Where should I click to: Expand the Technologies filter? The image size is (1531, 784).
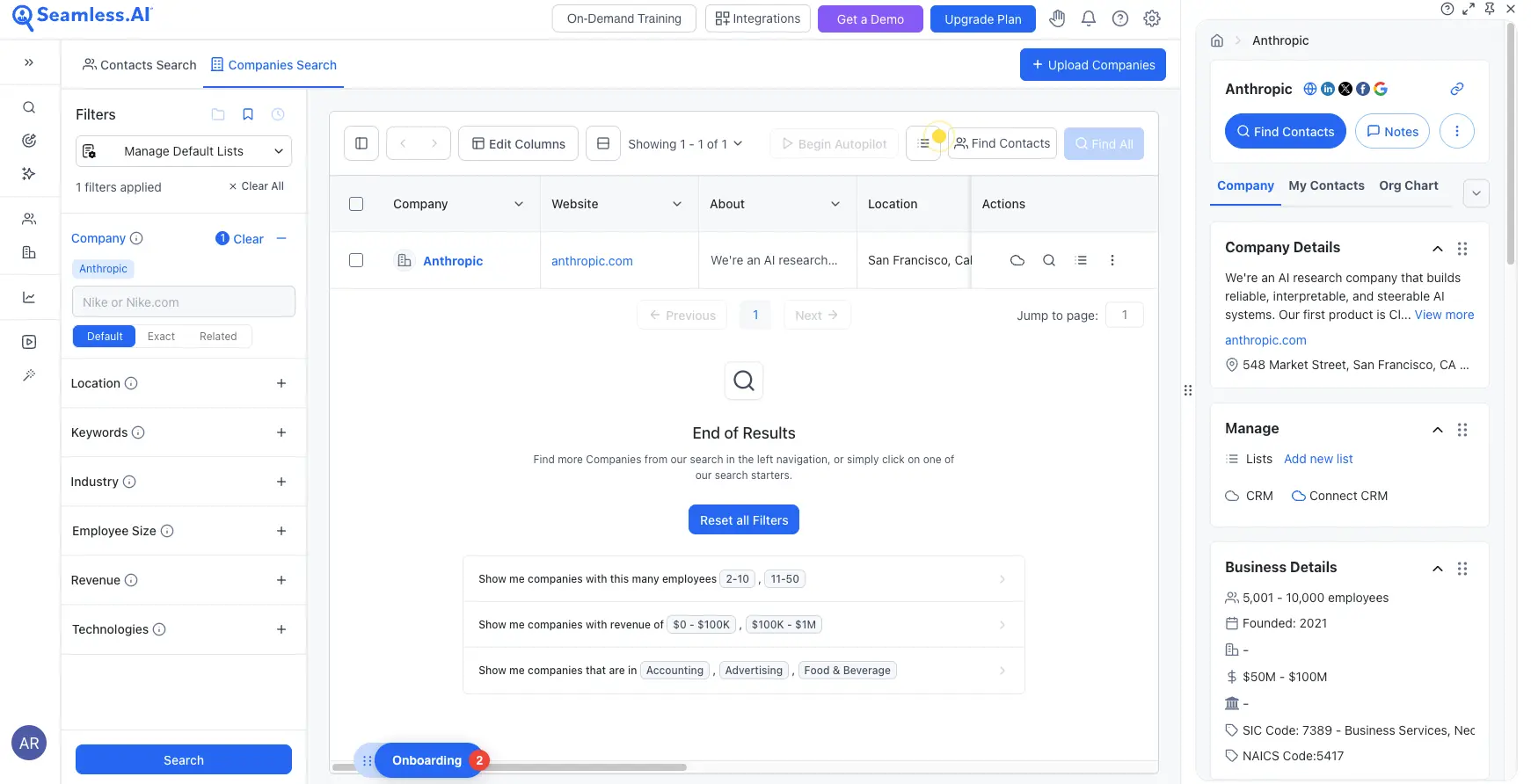pos(281,629)
